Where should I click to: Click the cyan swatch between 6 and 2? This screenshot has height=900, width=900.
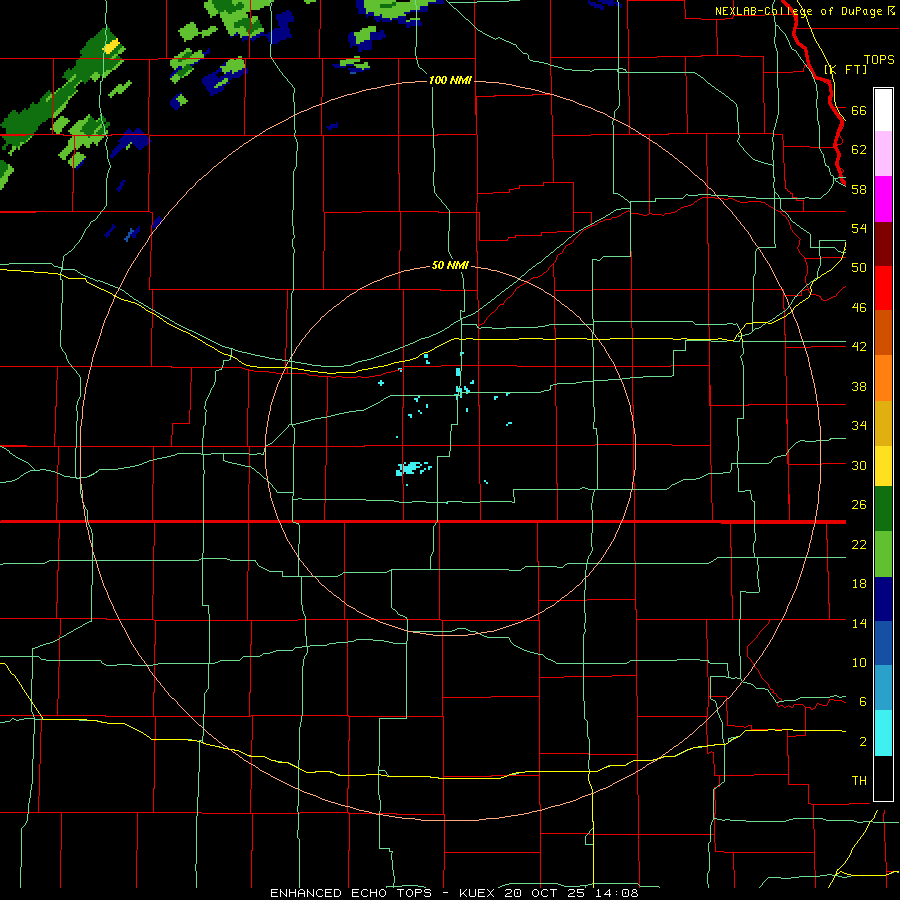(883, 733)
